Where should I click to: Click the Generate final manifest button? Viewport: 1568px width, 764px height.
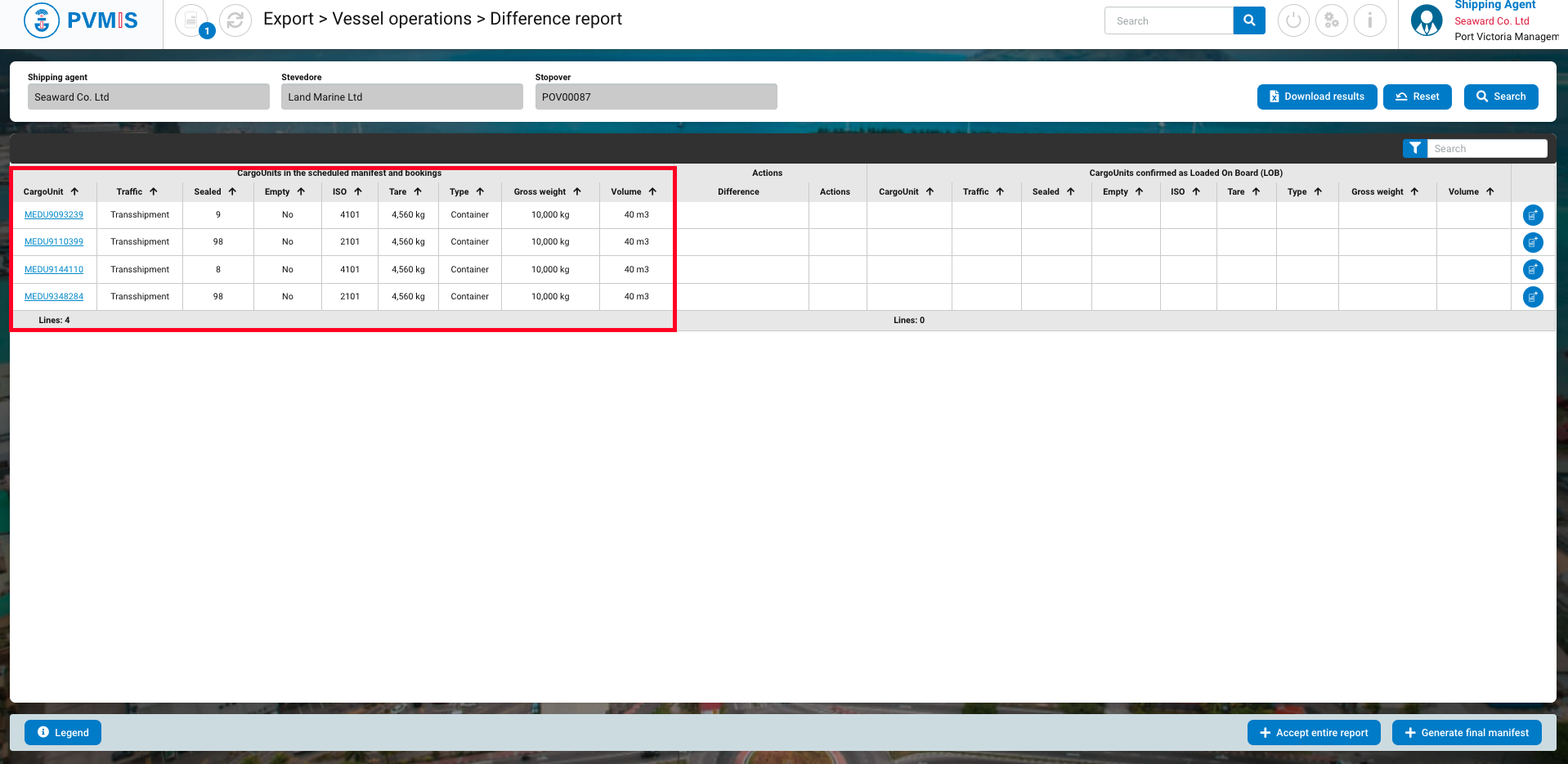(x=1466, y=733)
